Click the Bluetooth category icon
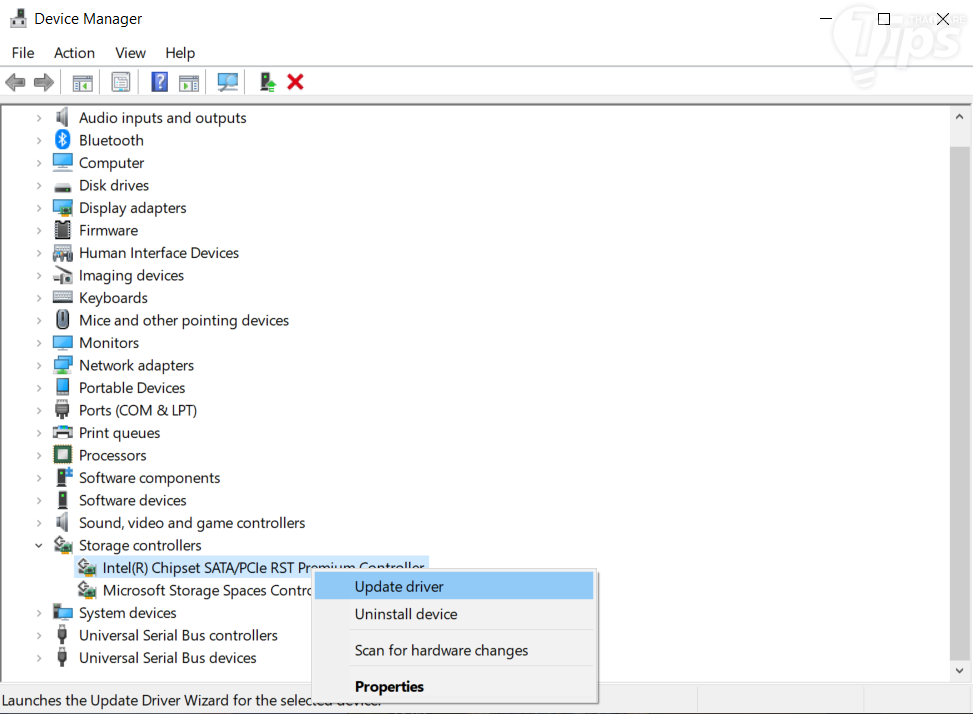973x714 pixels. 63,140
